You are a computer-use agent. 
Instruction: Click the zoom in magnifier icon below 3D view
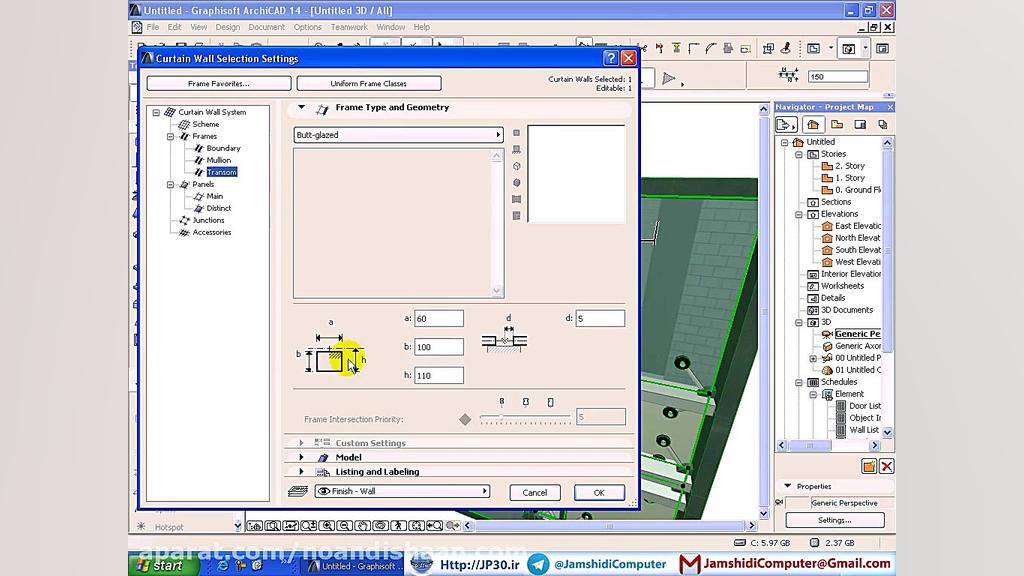327,526
